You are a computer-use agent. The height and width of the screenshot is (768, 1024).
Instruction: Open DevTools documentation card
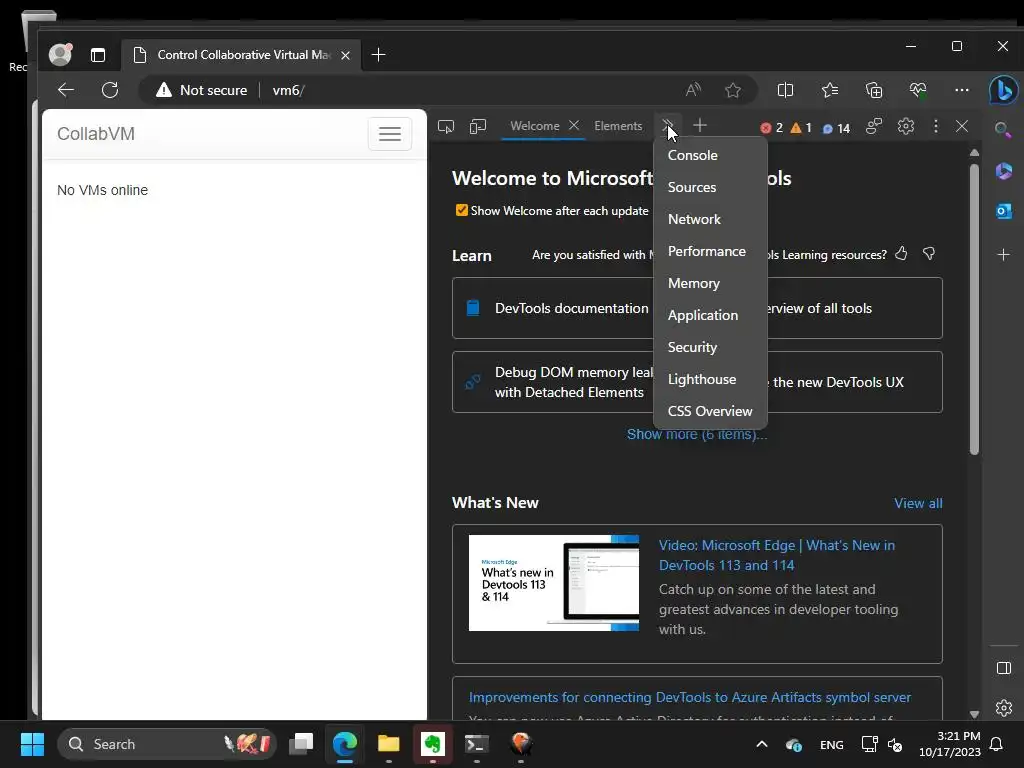pos(552,308)
